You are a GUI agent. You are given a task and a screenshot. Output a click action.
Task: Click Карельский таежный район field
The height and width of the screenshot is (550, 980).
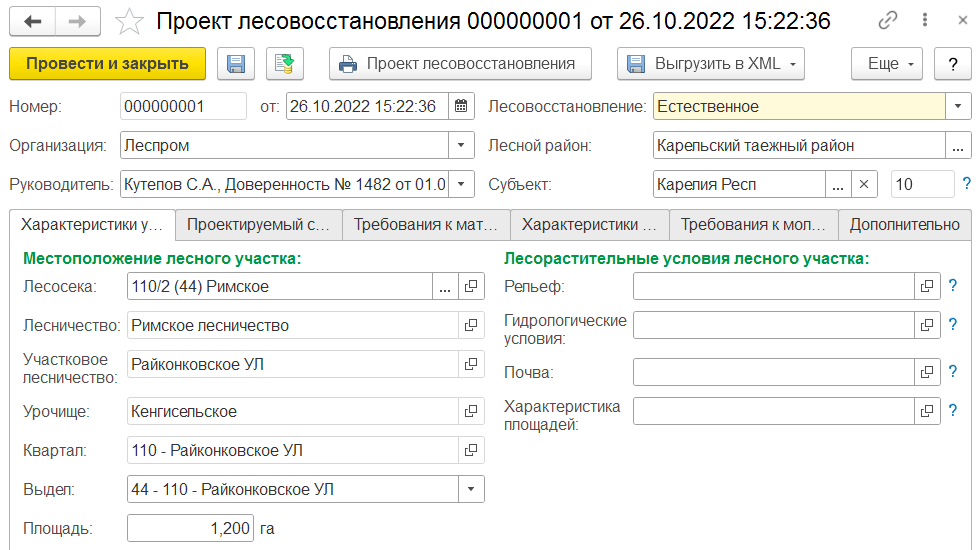[799, 146]
